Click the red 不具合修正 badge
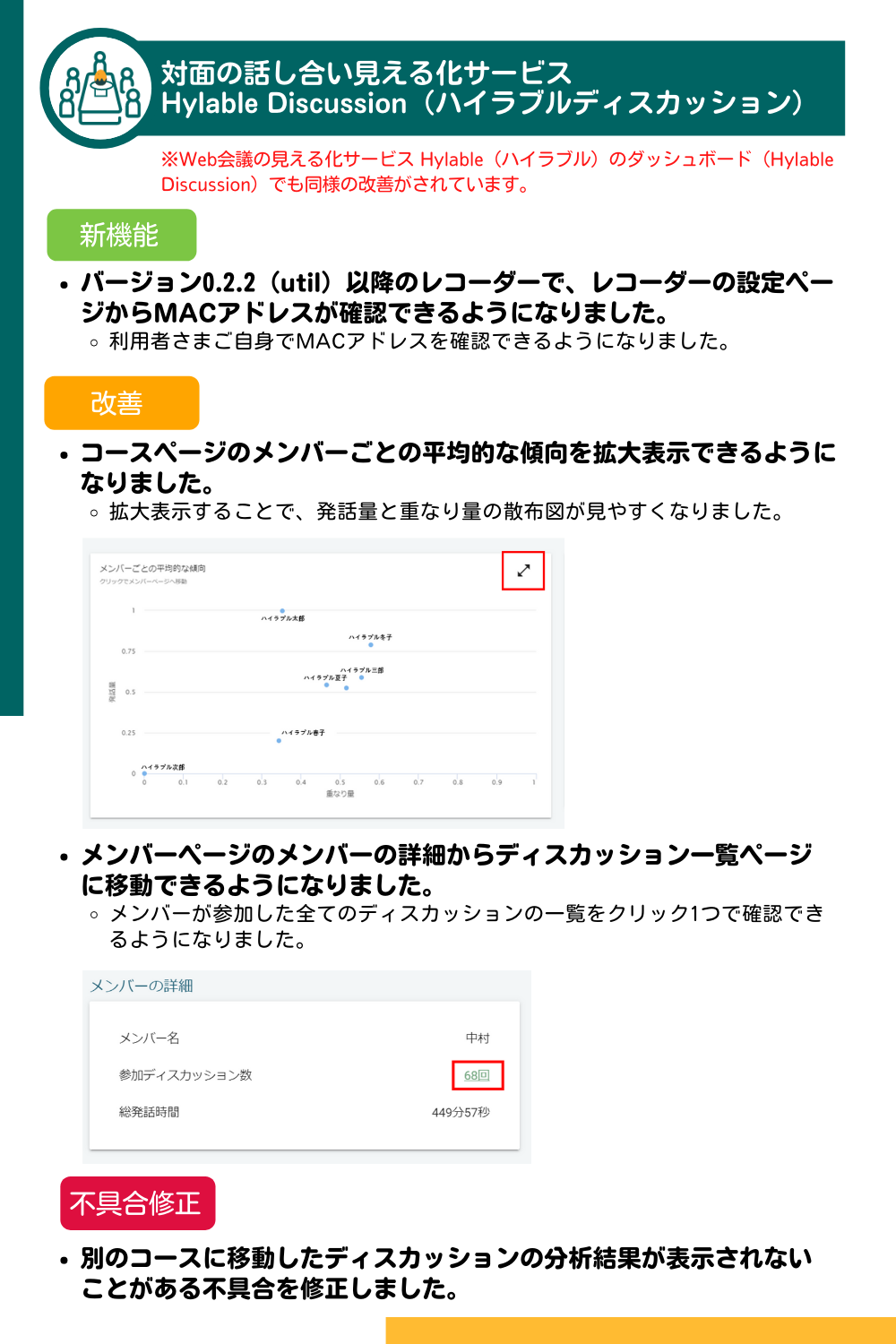The image size is (896, 1344). tap(138, 1203)
